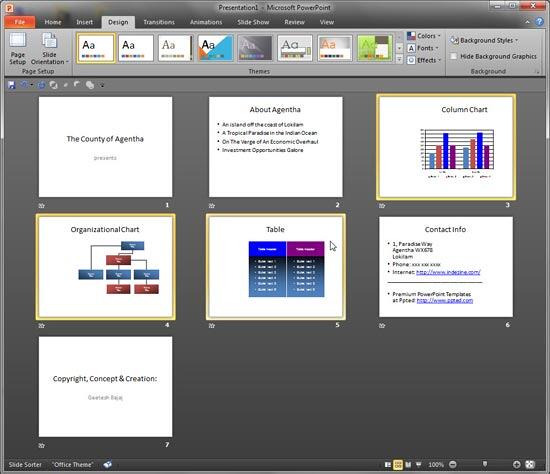
Task: Click the spell check status bar icon
Action: (x=108, y=465)
